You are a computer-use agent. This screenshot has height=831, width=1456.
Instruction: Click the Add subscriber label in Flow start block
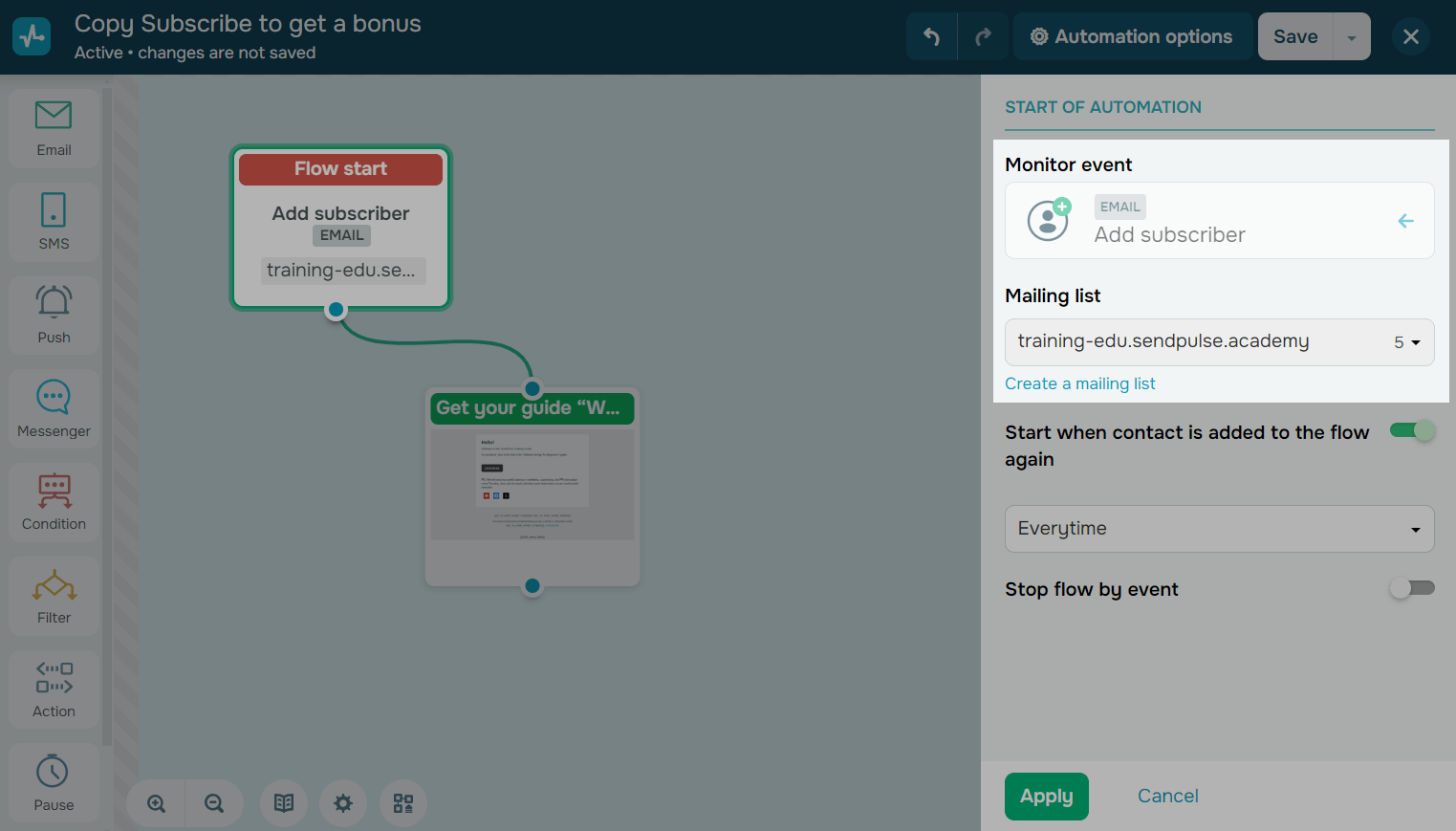click(x=340, y=213)
